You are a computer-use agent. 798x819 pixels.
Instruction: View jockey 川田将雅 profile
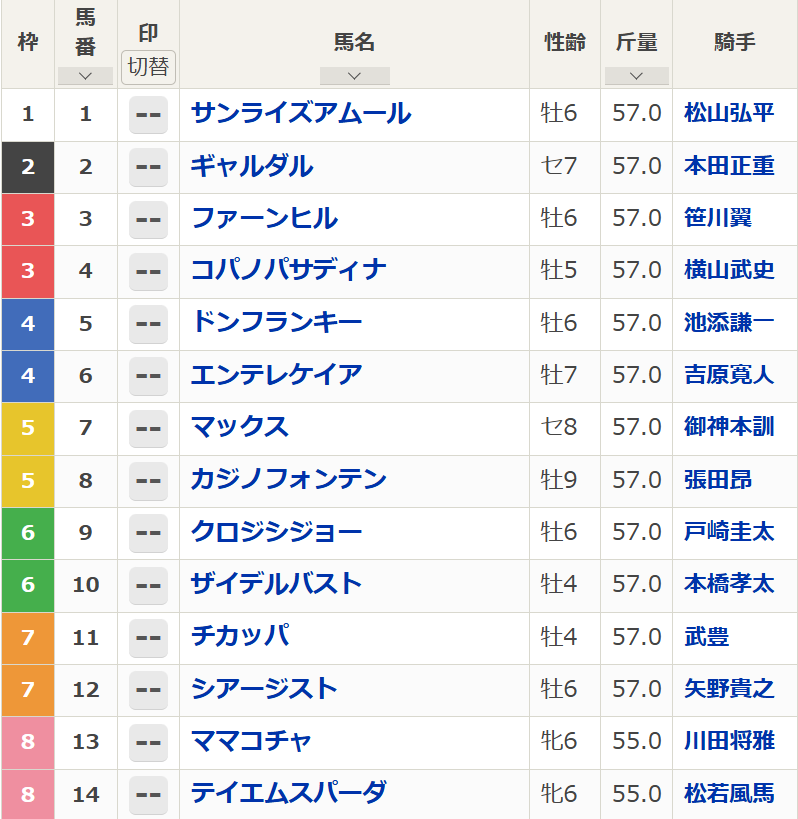pyautogui.click(x=729, y=741)
